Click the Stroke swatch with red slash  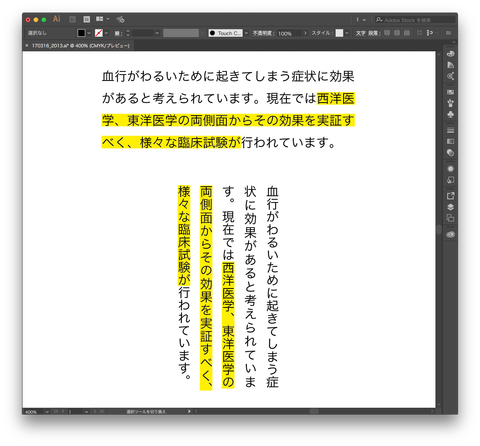pyautogui.click(x=99, y=33)
